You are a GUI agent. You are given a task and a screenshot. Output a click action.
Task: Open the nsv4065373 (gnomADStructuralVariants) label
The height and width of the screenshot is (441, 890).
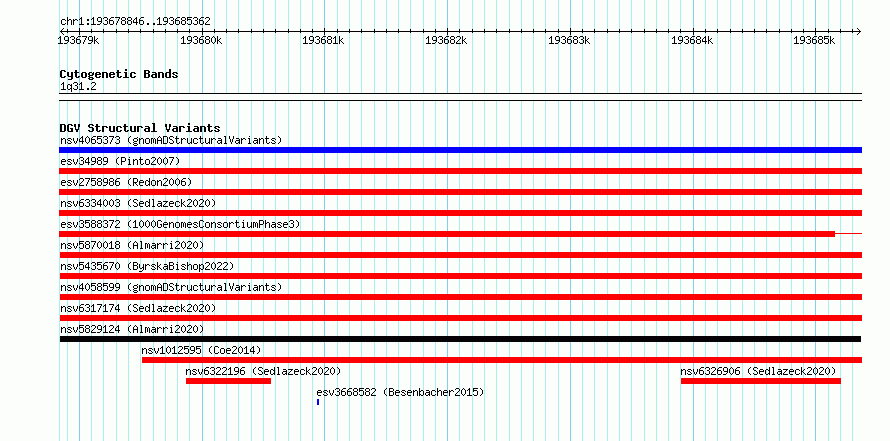[x=171, y=140]
